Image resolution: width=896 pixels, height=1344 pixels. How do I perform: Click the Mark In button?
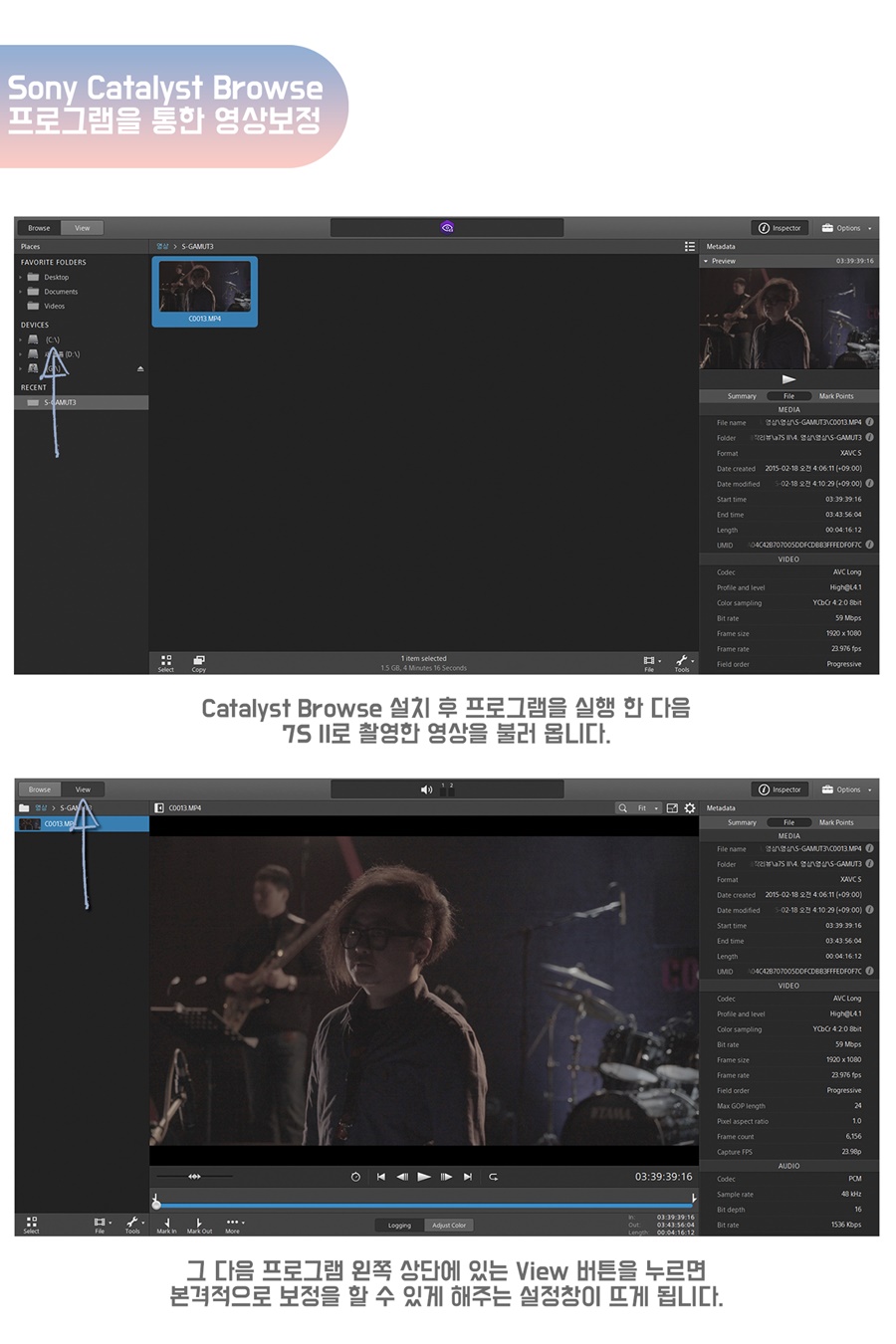(x=166, y=1225)
